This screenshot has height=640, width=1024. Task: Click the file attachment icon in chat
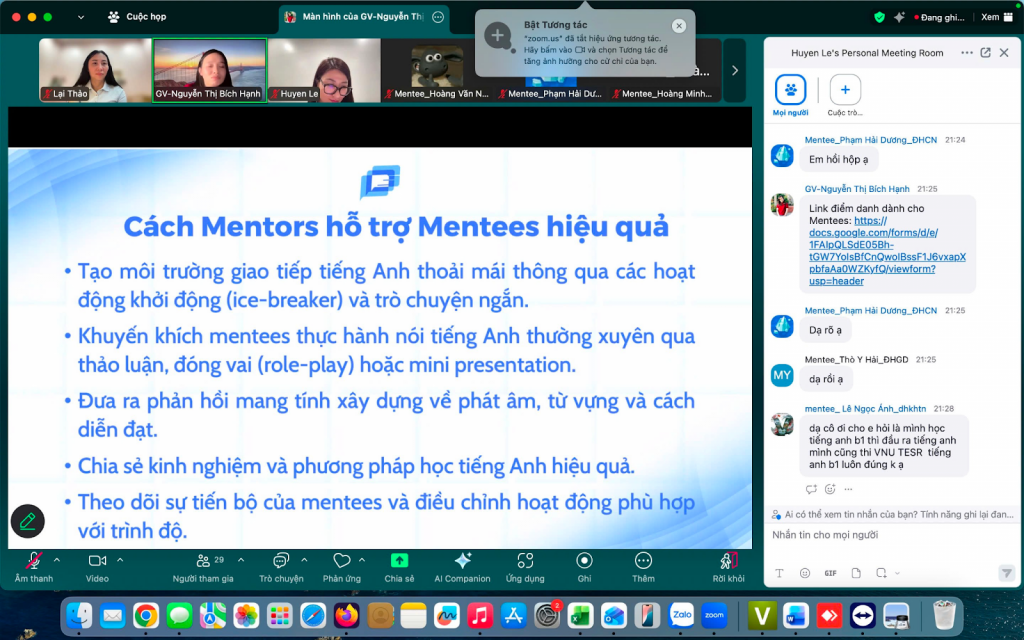click(x=855, y=573)
